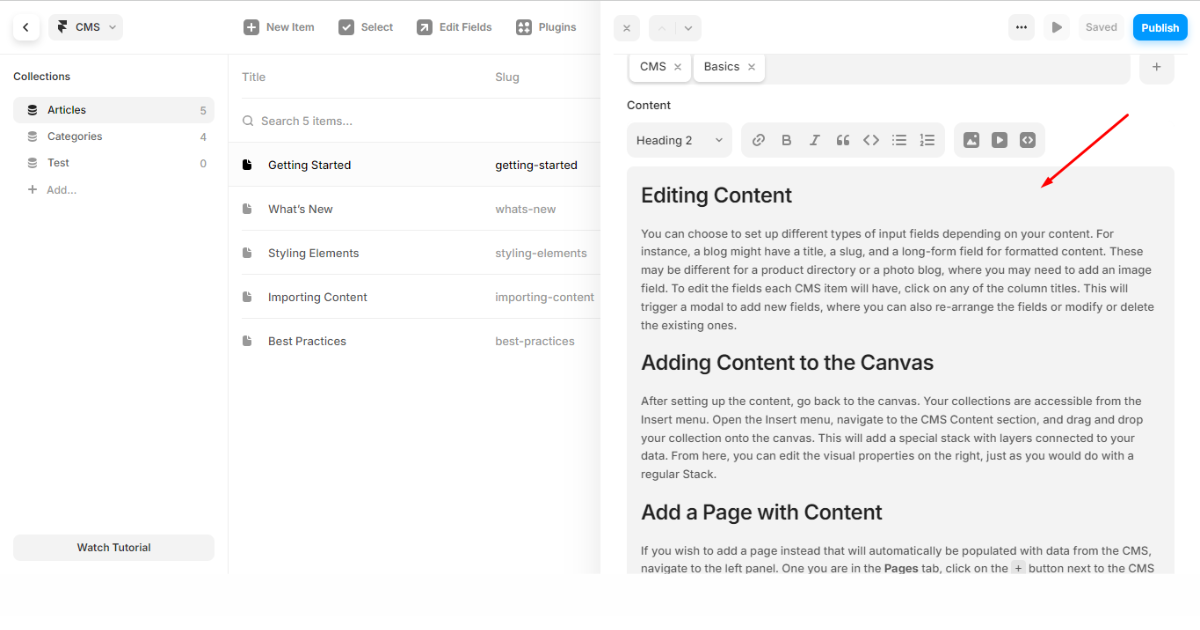
Task: Open the What's New item
Action: point(300,209)
